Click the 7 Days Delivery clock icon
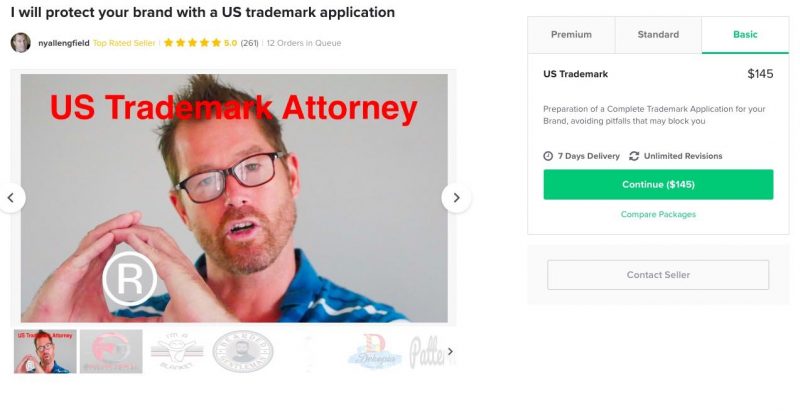 pyautogui.click(x=548, y=156)
